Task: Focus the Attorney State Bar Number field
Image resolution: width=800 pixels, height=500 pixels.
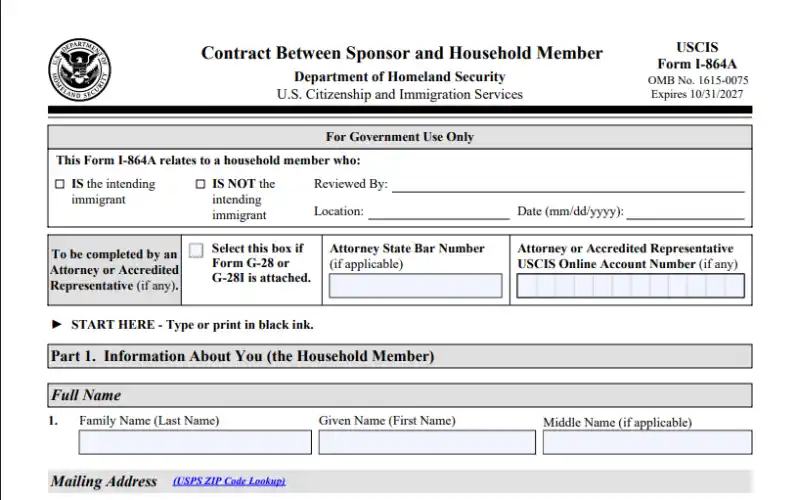Action: pyautogui.click(x=415, y=286)
